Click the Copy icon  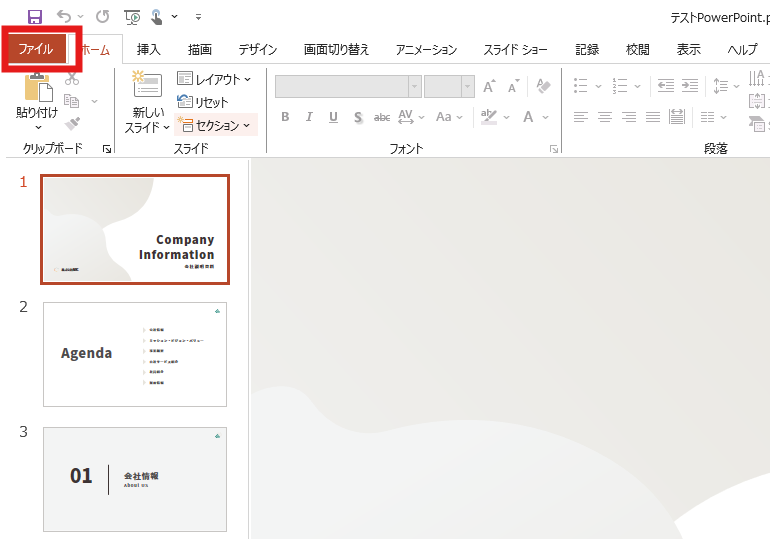point(72,101)
